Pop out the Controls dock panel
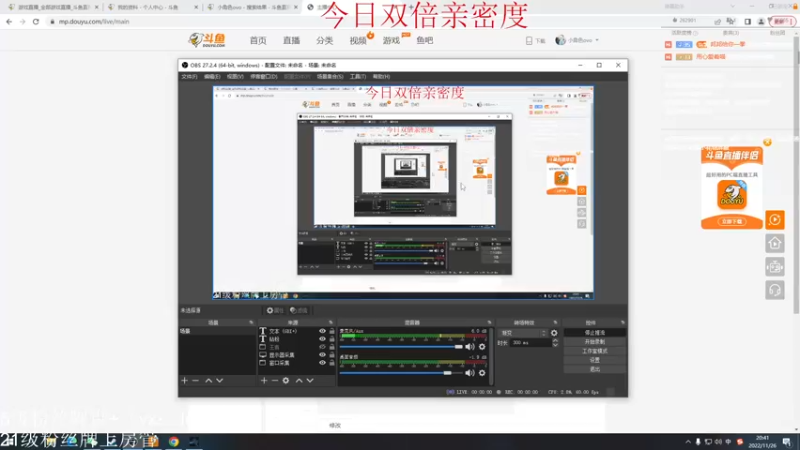 [x=622, y=322]
